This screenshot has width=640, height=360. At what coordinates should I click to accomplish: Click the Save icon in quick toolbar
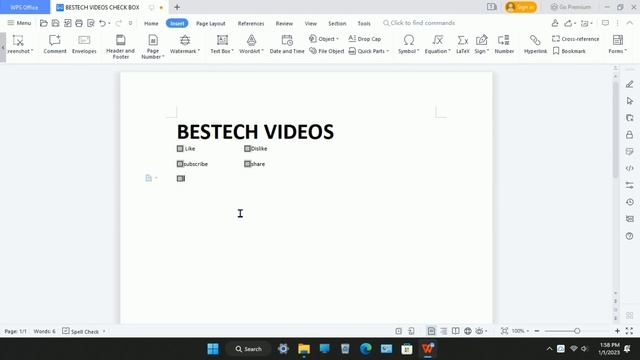[56, 23]
